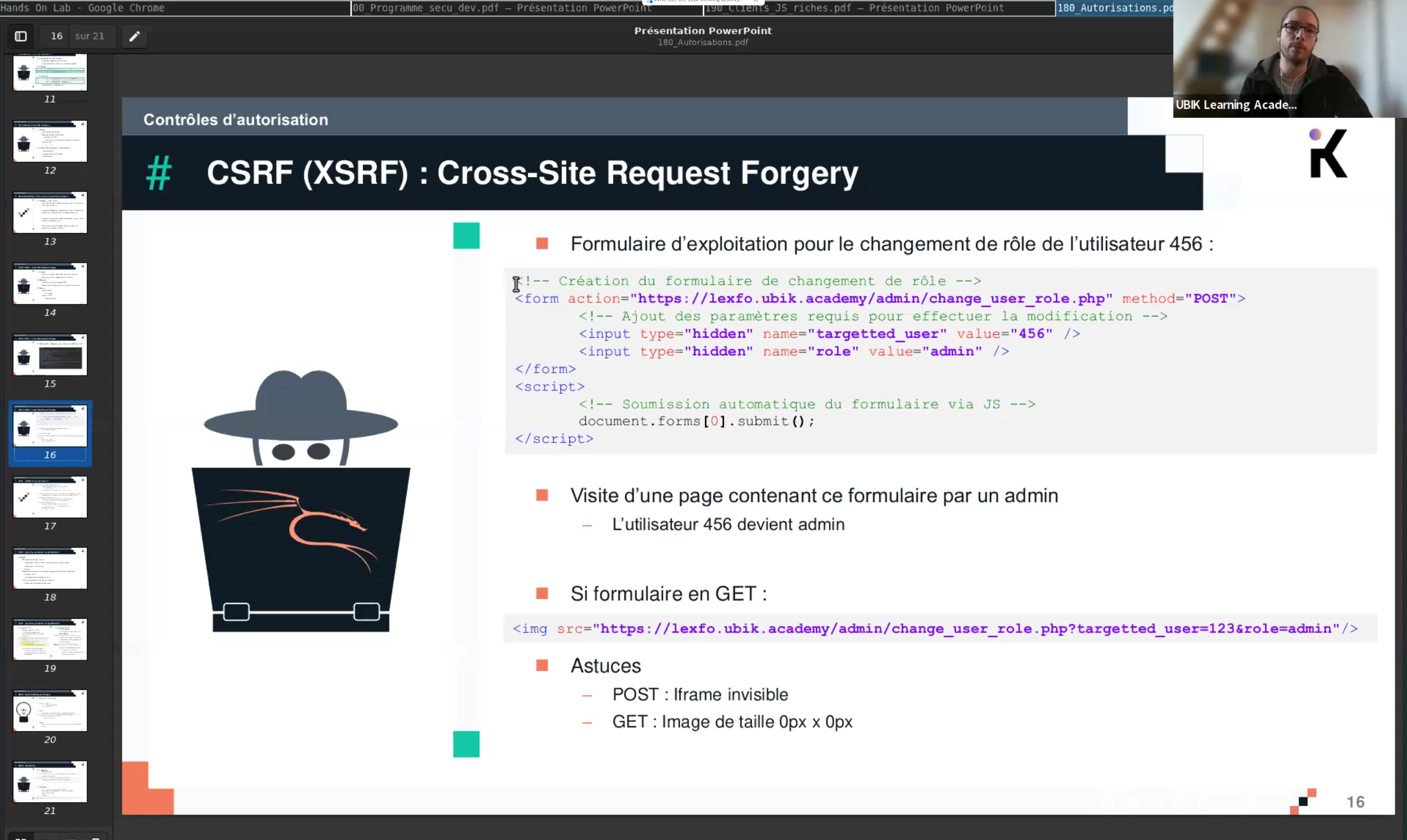Viewport: 1407px width, 840px height.
Task: Click the '<img src=' GET exploit code line
Action: pos(935,628)
